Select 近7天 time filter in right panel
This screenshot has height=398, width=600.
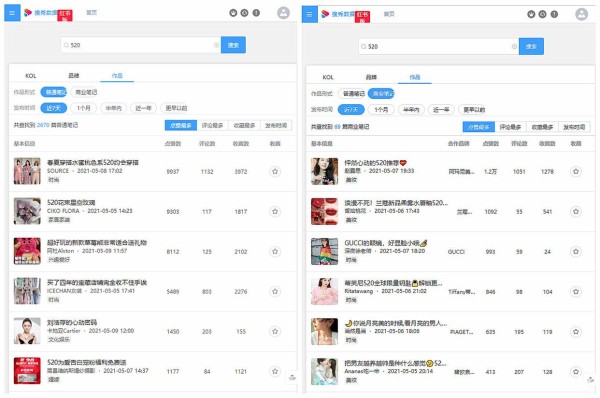click(x=351, y=110)
